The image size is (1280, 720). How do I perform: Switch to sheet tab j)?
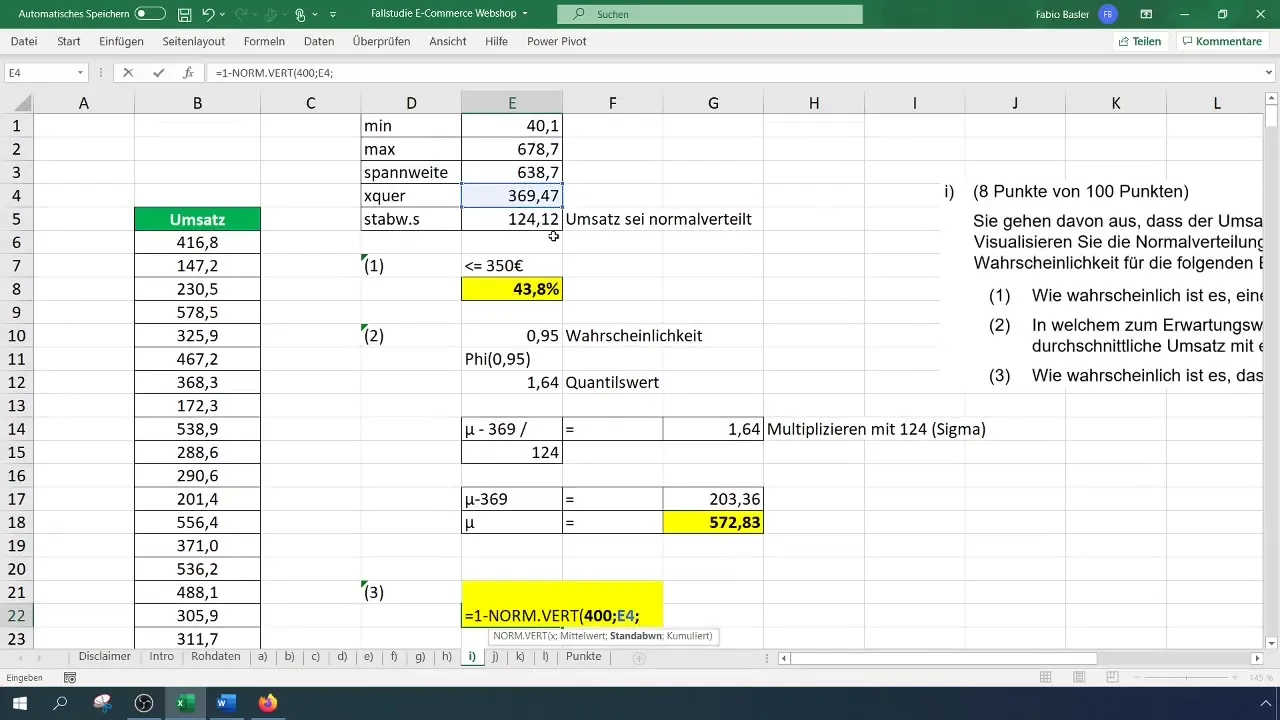(495, 657)
